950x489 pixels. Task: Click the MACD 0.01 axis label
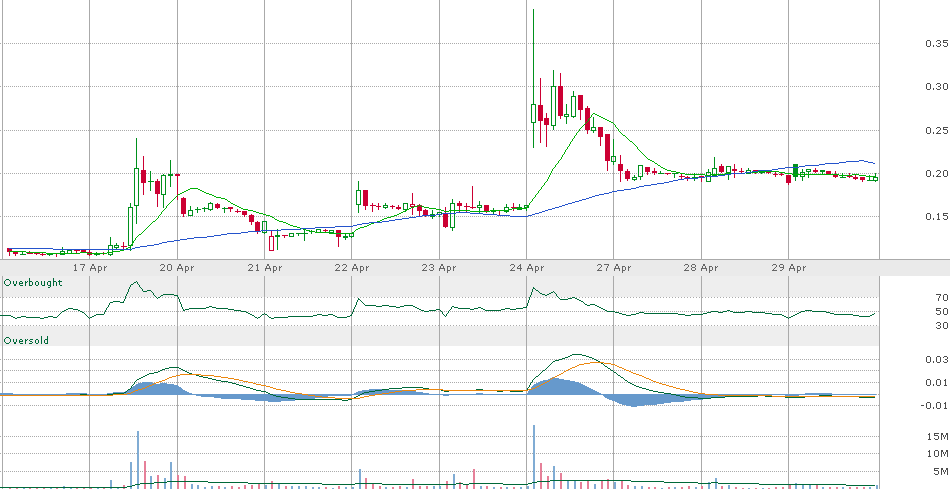tap(937, 382)
